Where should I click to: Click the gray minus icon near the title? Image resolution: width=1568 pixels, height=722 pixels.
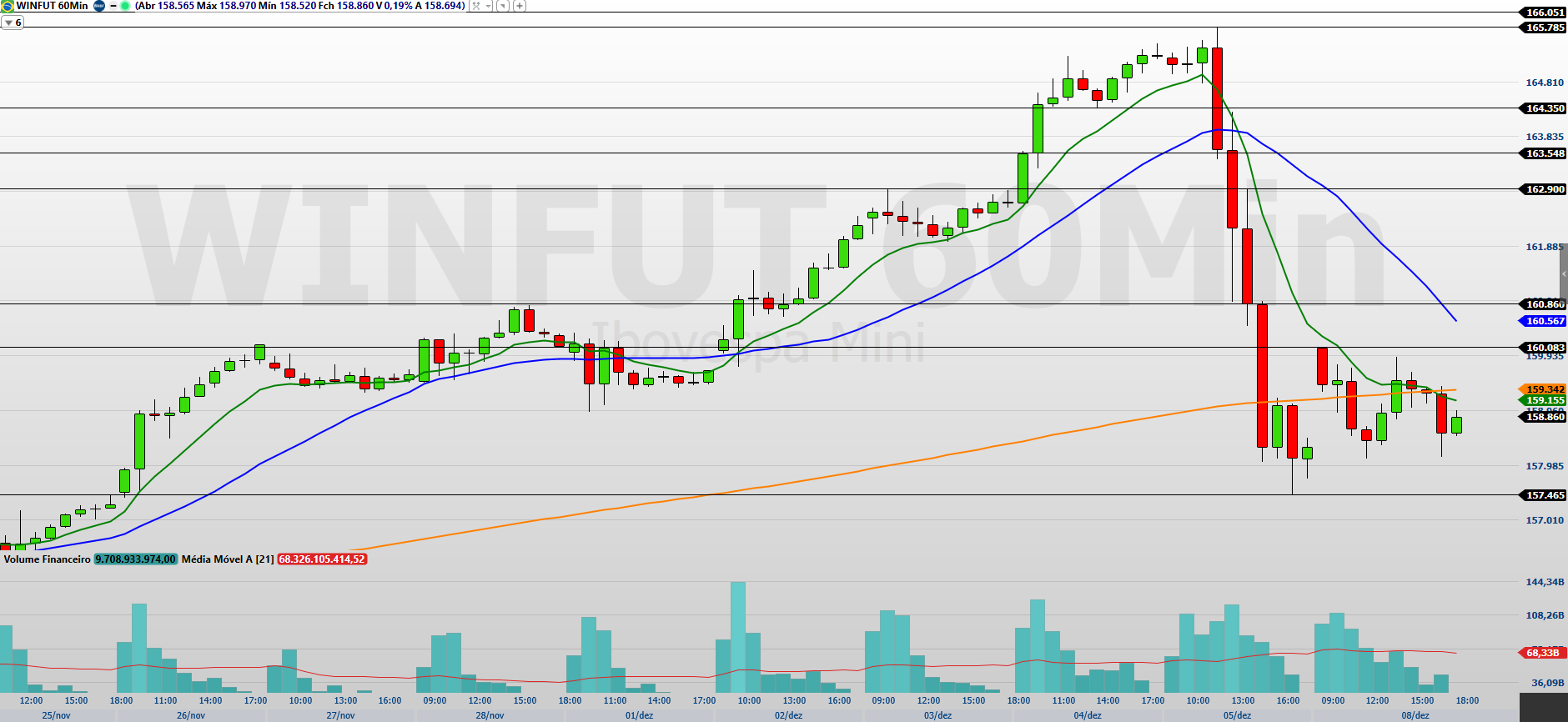113,6
